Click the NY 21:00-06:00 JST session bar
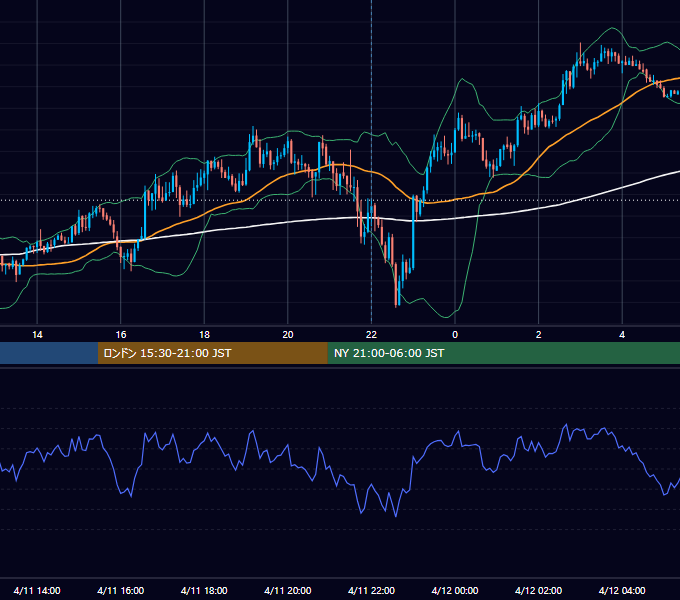The height and width of the screenshot is (600, 680). click(503, 353)
